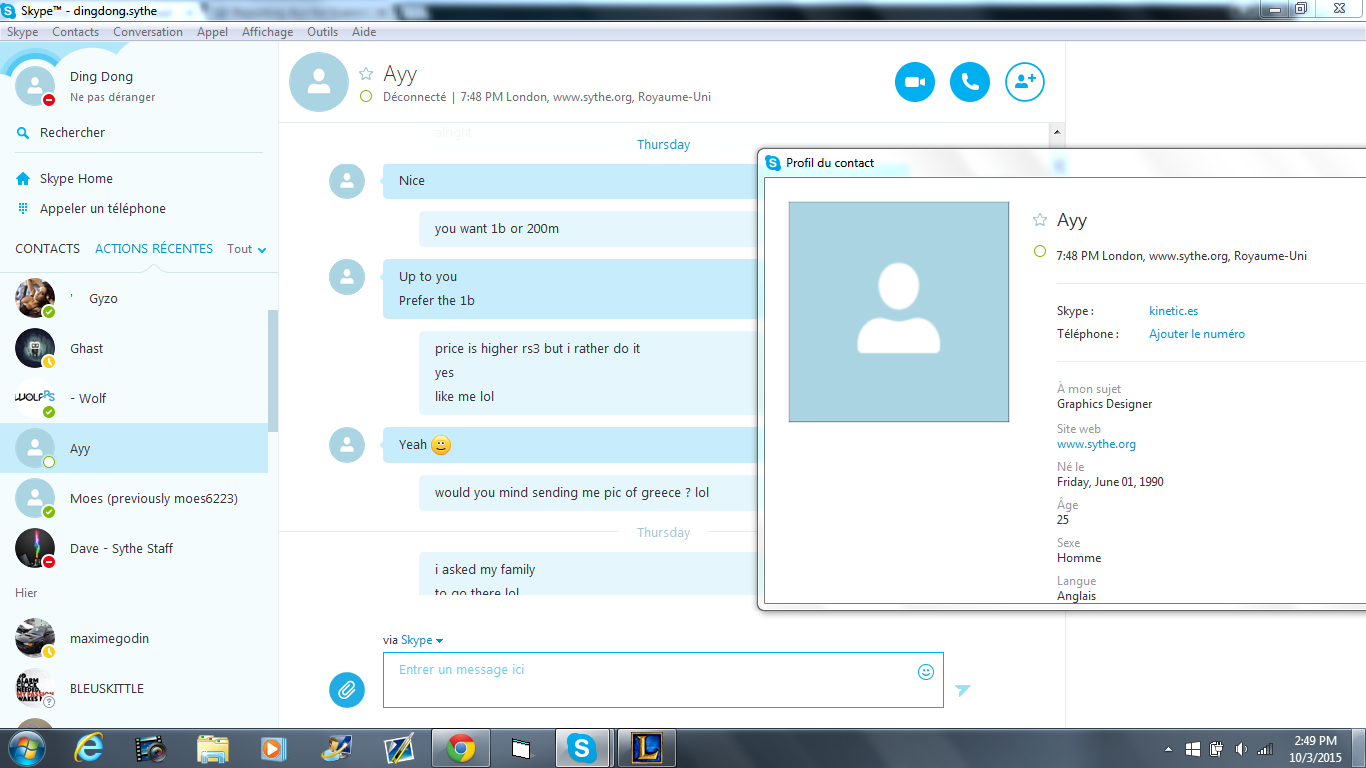Select the maximegodin contact
Image resolution: width=1366 pixels, height=768 pixels.
pos(134,638)
